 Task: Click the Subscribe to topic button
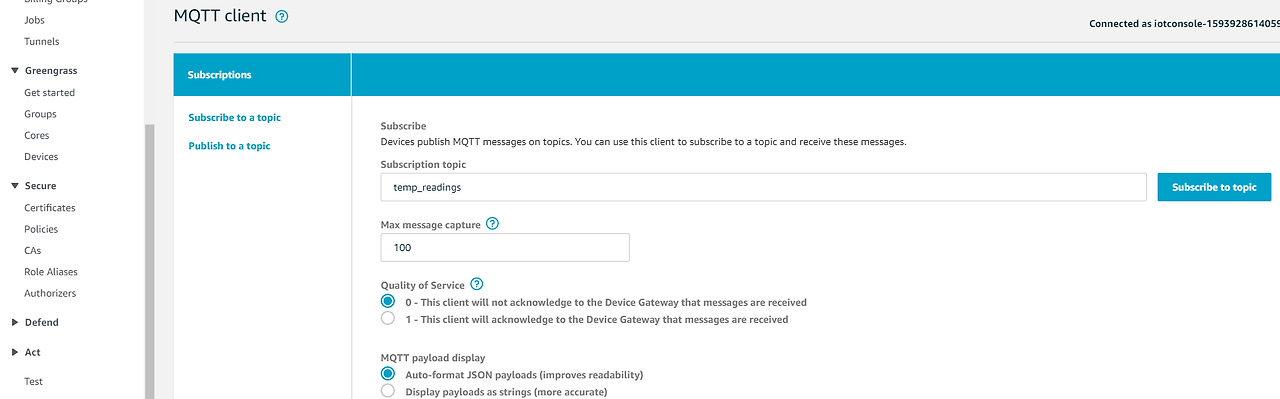tap(1214, 187)
